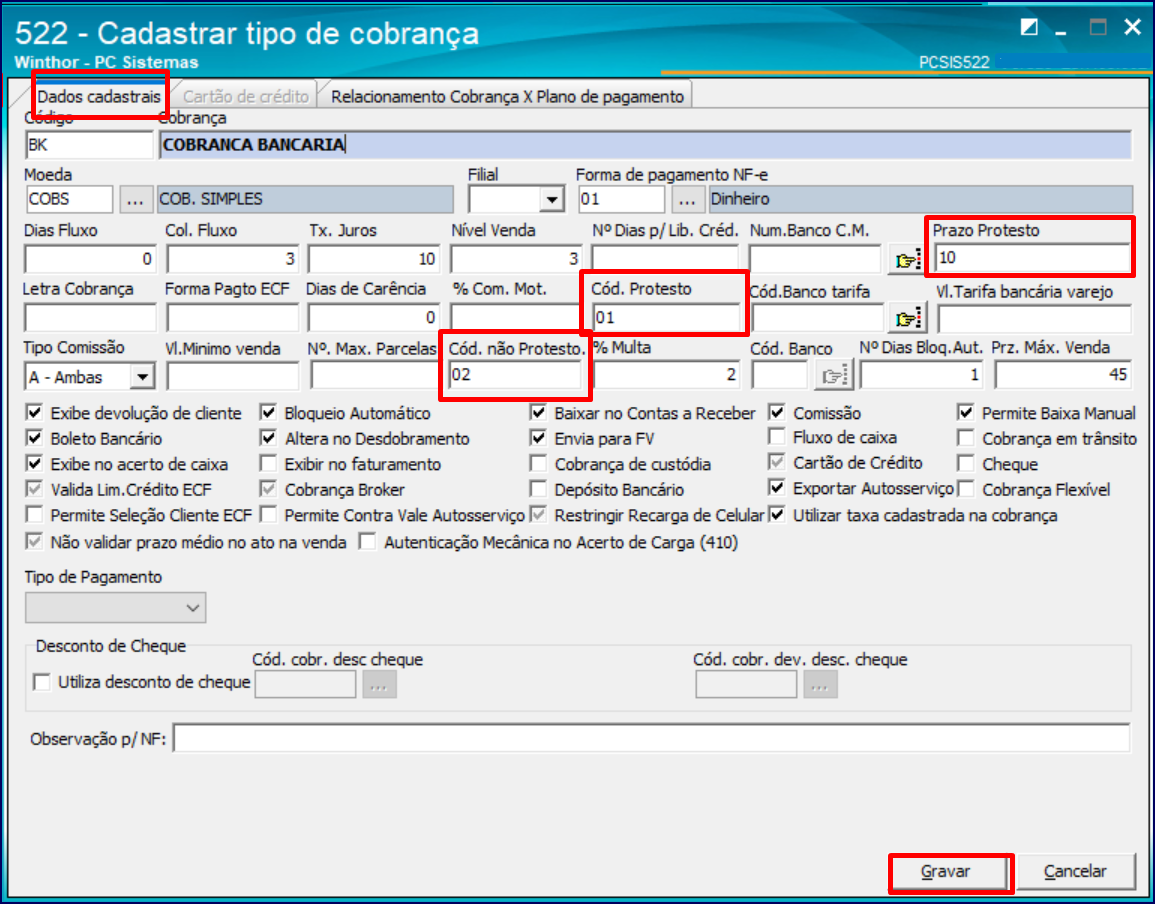Viewport: 1155px width, 904px height.
Task: Uncheck Exibe no acerto de caixa
Action: (35, 463)
